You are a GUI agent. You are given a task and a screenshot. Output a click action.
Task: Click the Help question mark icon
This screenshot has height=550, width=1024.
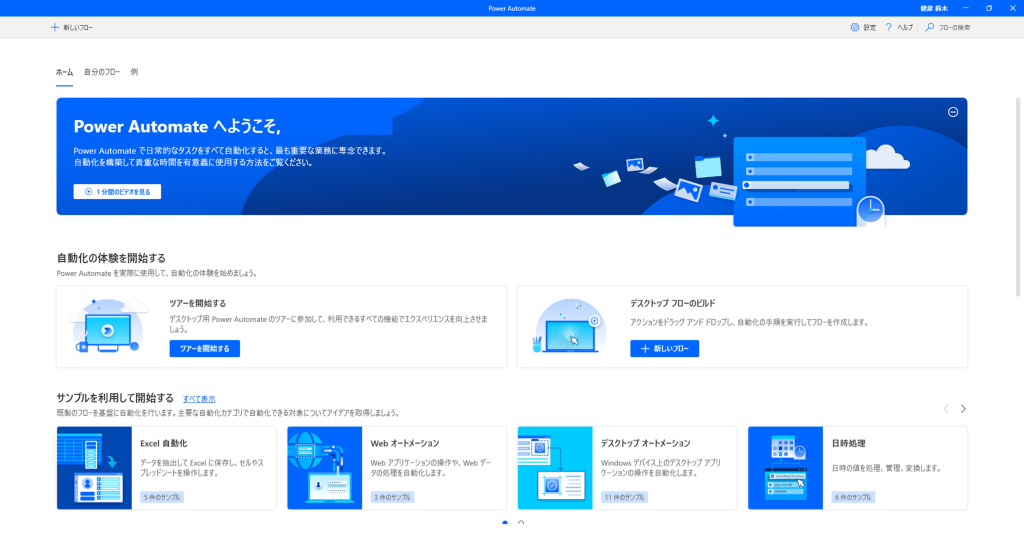(x=889, y=27)
